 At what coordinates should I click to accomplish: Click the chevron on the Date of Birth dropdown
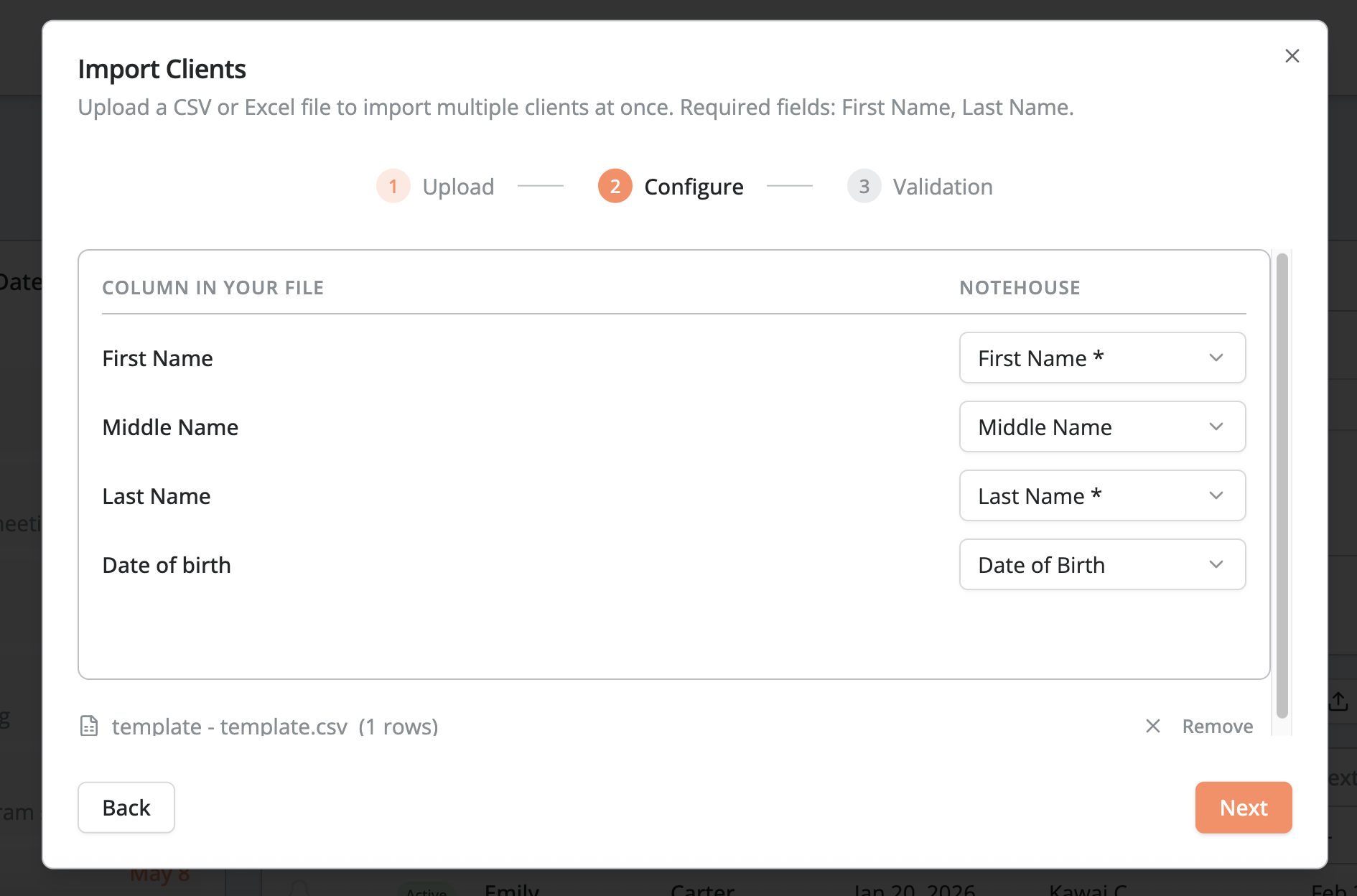tap(1216, 564)
